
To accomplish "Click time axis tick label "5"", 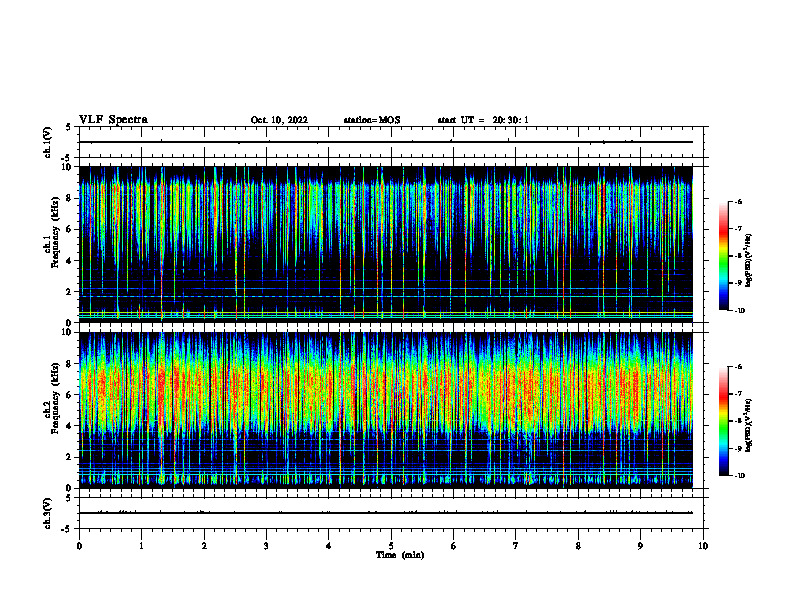I will tap(391, 546).
